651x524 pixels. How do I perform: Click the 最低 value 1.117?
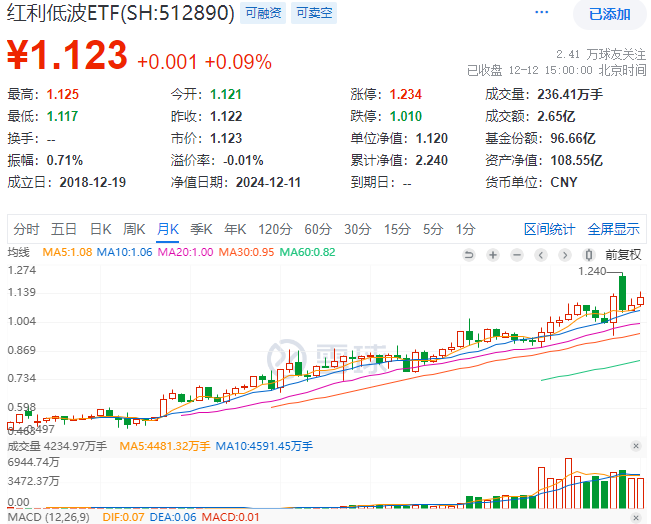click(x=62, y=116)
